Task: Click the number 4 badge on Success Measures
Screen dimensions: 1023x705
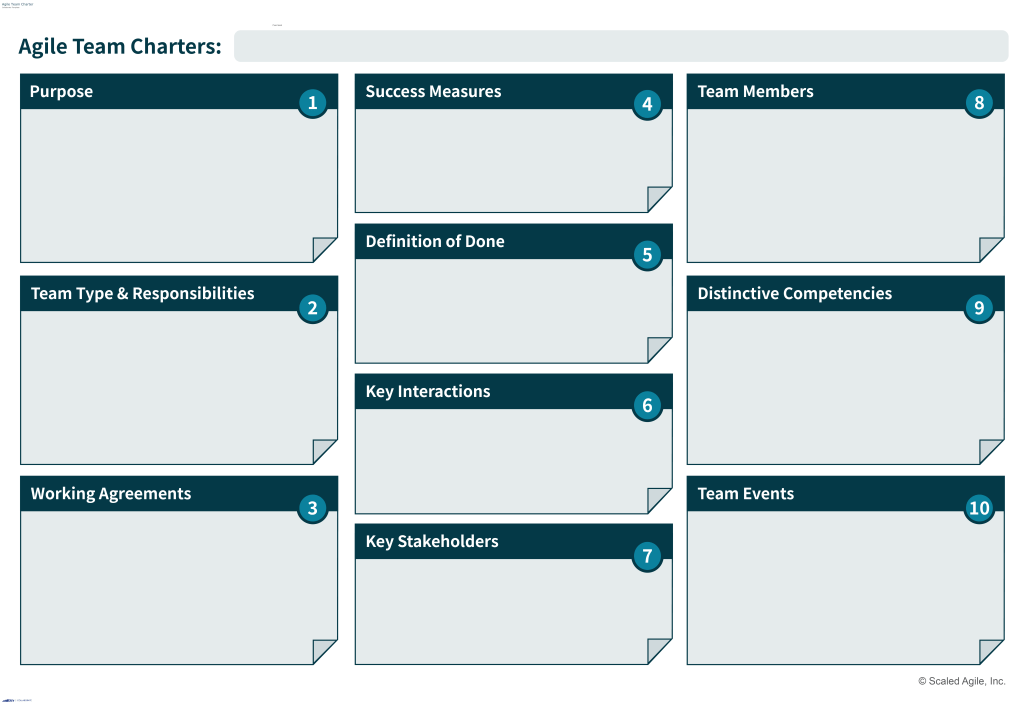Action: pos(647,104)
